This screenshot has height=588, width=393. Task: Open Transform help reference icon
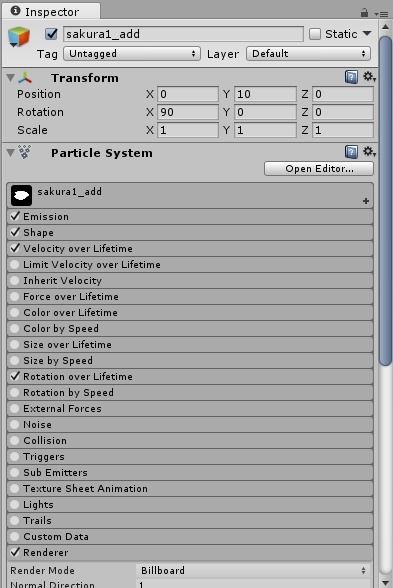pos(351,77)
